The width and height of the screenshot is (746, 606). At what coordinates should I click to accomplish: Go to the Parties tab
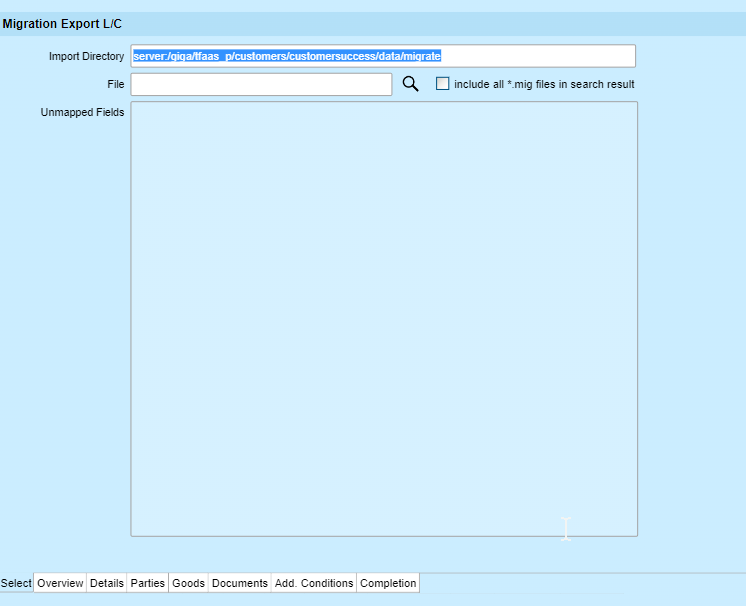pyautogui.click(x=147, y=583)
